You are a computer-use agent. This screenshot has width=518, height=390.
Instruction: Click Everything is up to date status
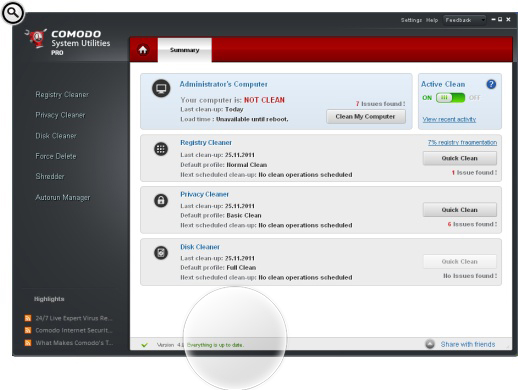point(215,345)
